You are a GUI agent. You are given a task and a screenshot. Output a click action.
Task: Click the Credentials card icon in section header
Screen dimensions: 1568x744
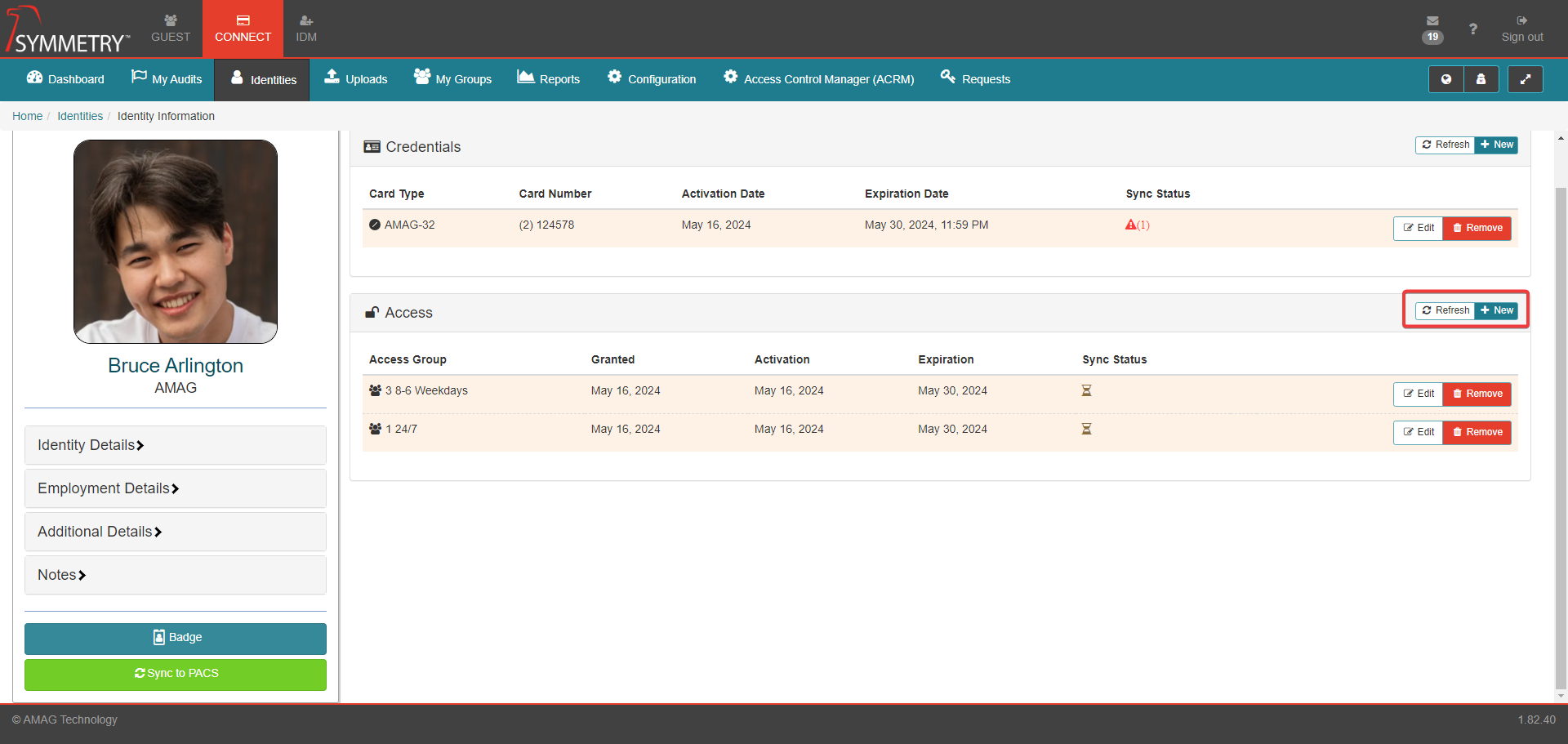pos(372,147)
